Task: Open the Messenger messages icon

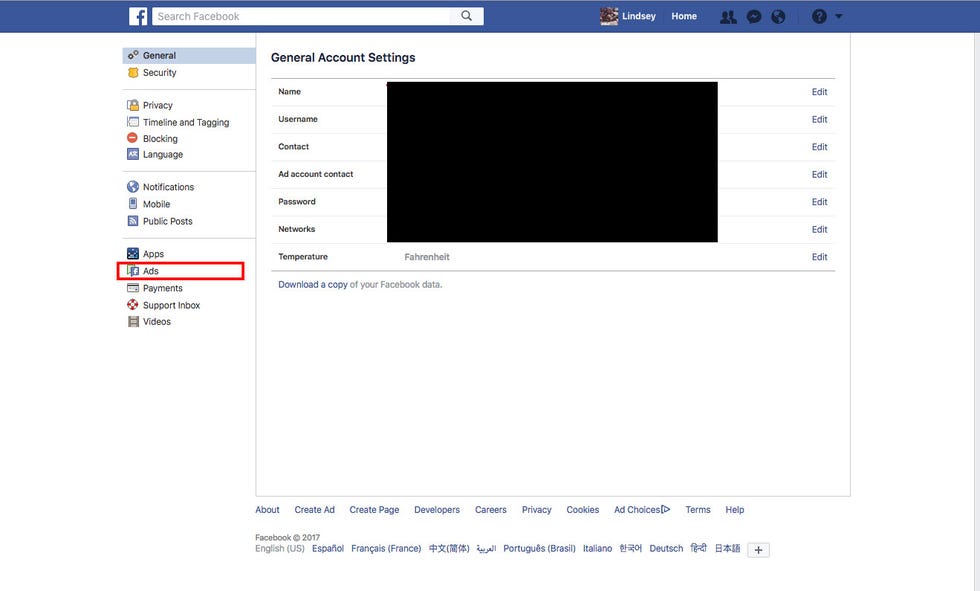Action: (x=754, y=17)
